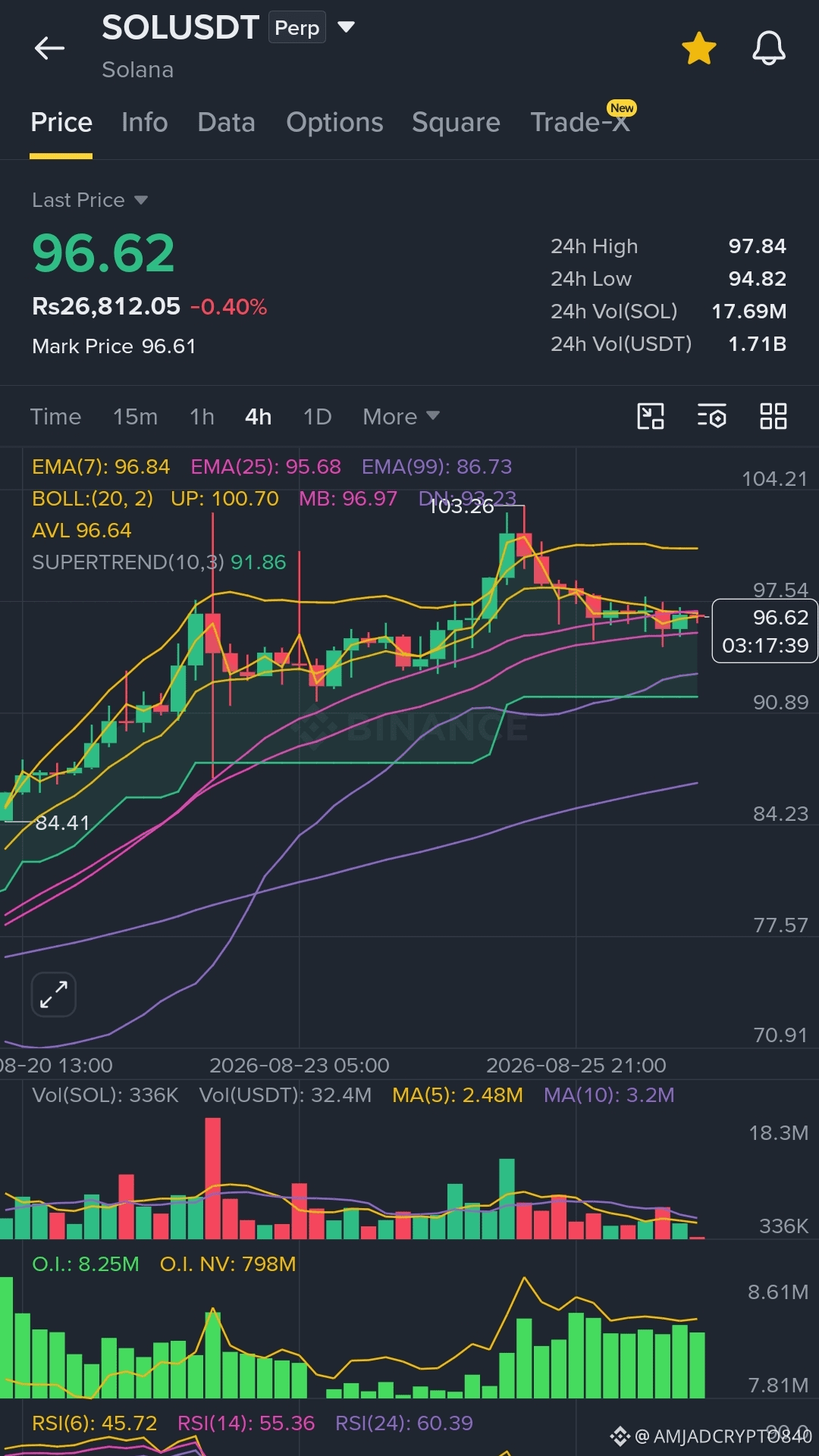Tap the 2026-08-25 21:00 time axis label
This screenshot has height=1456, width=819.
[x=576, y=1065]
